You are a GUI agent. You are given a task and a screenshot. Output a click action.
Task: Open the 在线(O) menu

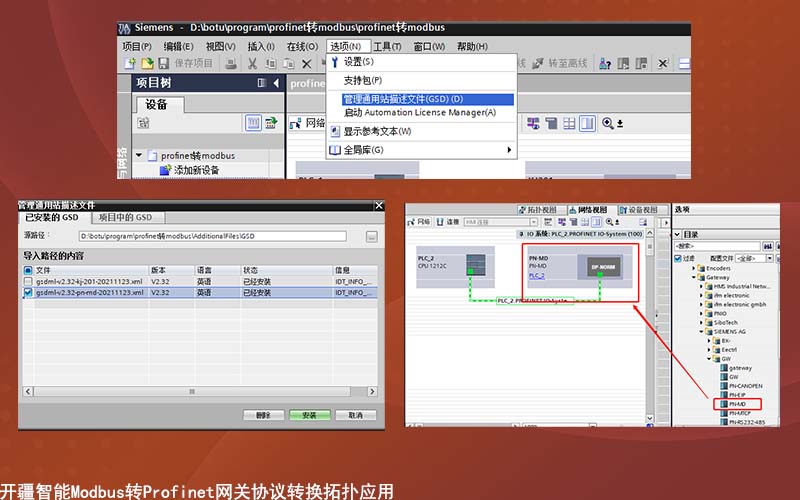coord(302,46)
